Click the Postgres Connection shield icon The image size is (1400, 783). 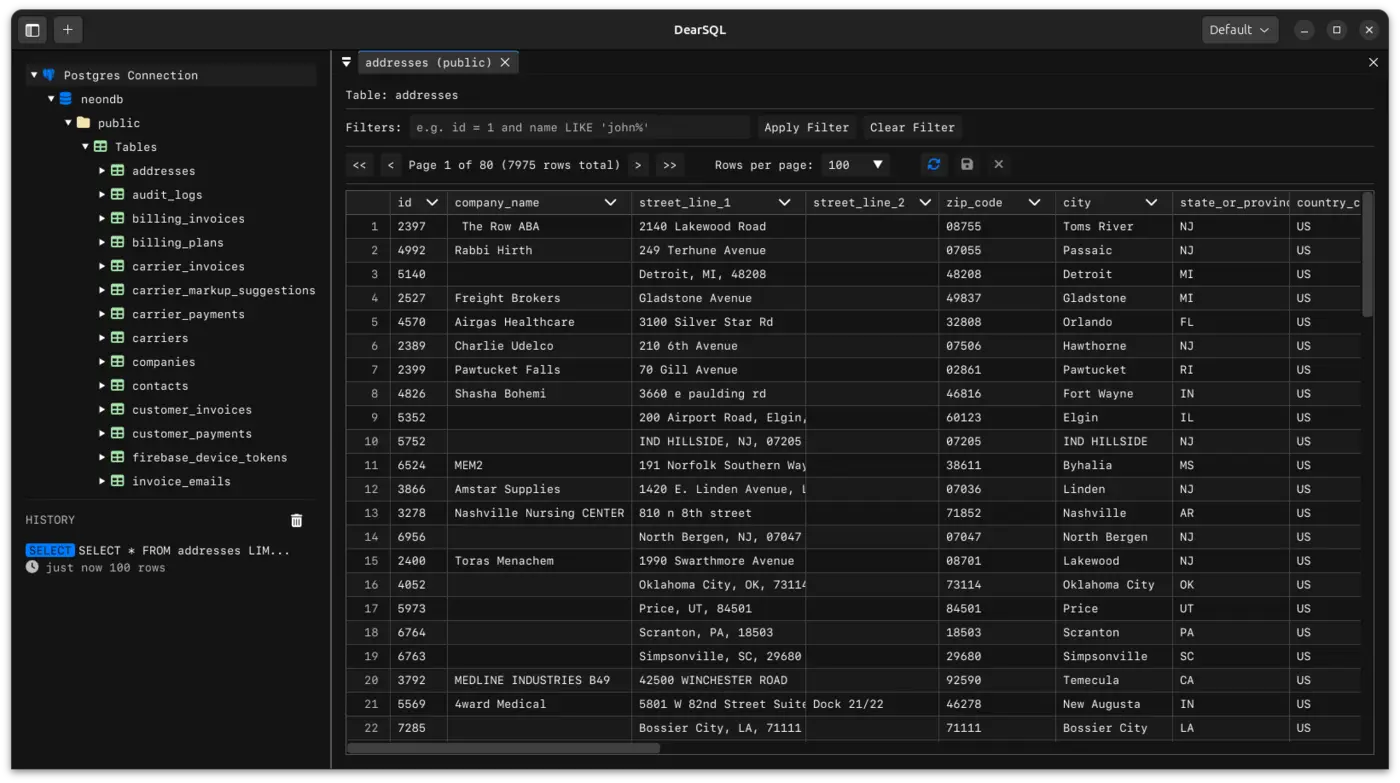click(48, 75)
